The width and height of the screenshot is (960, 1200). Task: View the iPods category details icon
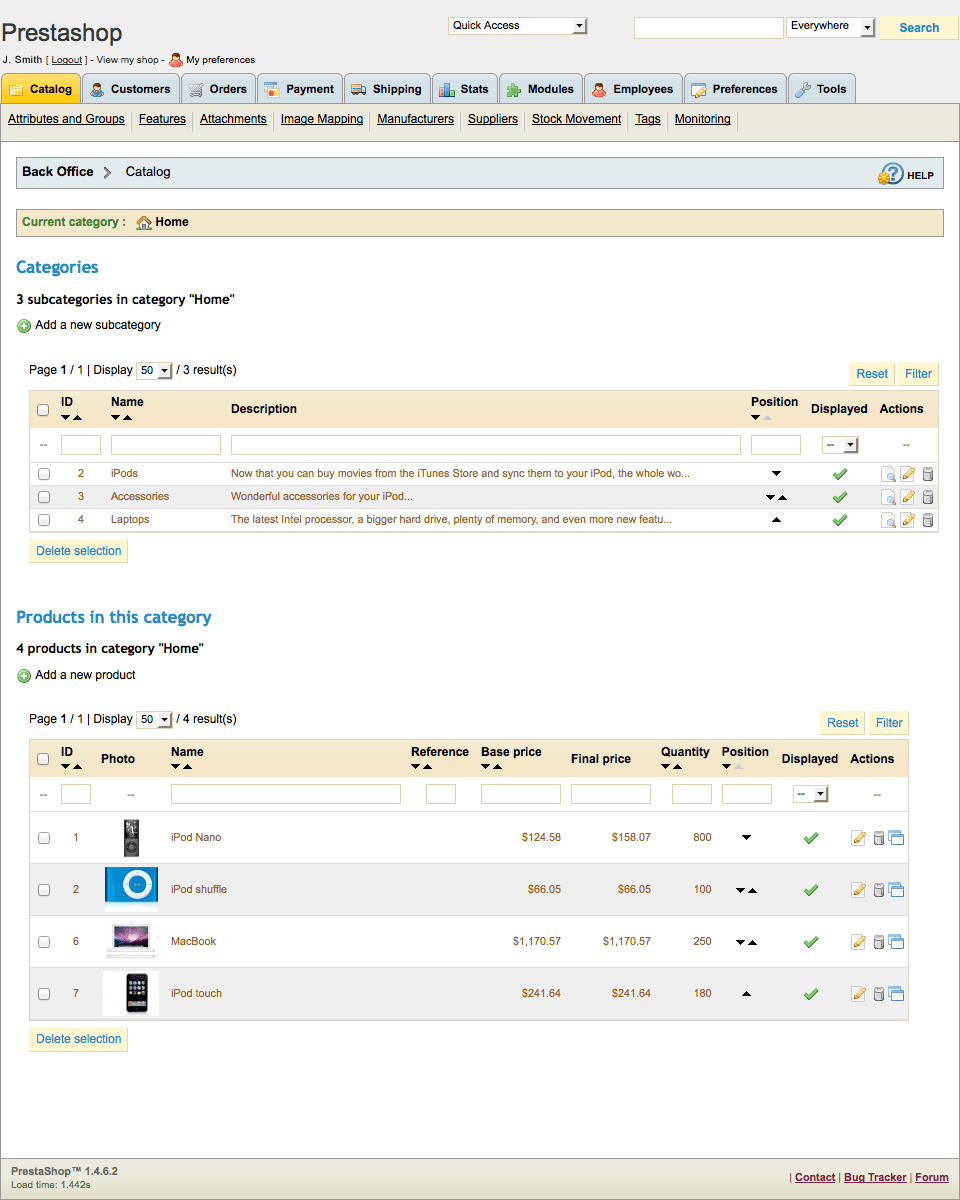point(888,474)
